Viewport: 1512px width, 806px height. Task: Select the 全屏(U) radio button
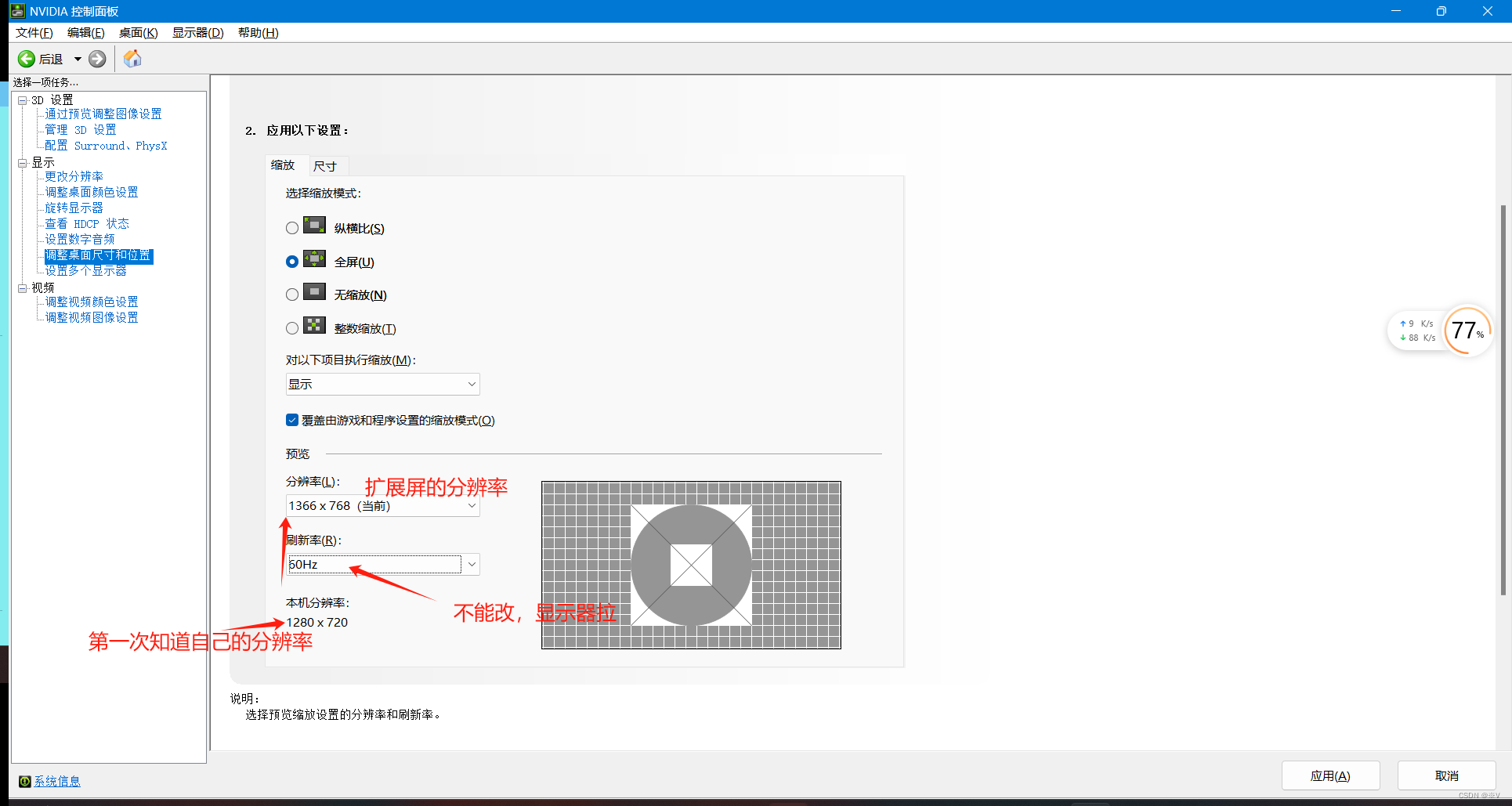(x=292, y=262)
